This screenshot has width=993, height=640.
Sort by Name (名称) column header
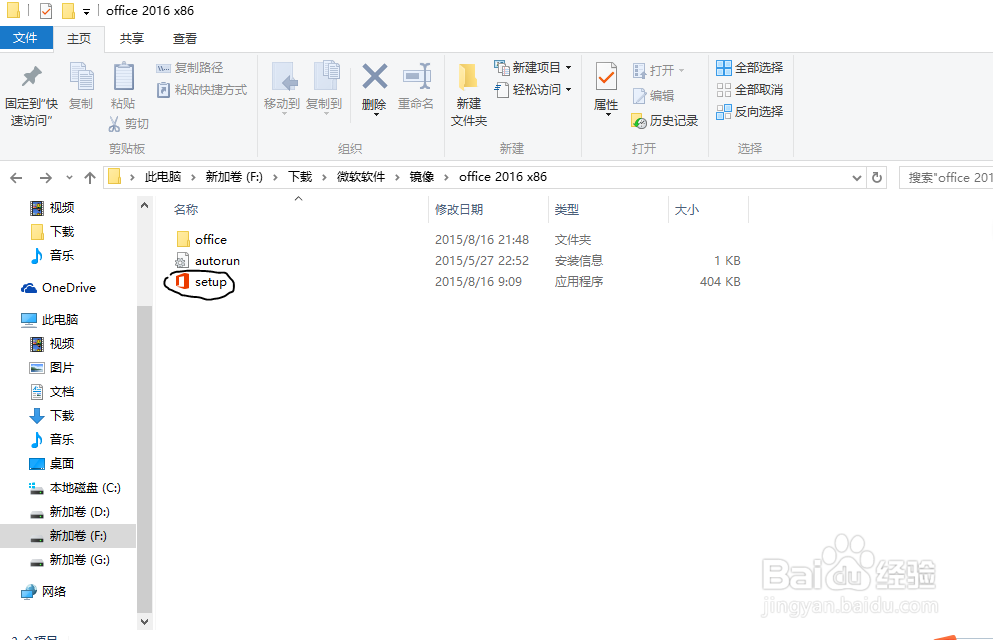pyautogui.click(x=186, y=210)
